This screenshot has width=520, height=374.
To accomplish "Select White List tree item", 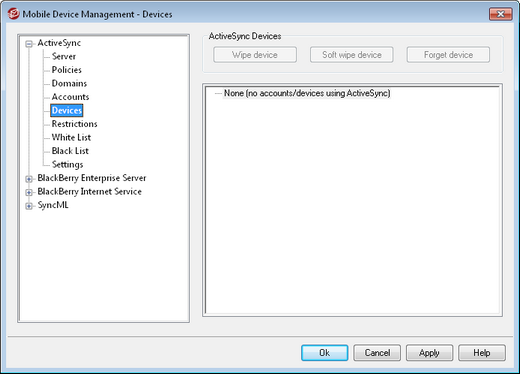I will pos(71,137).
